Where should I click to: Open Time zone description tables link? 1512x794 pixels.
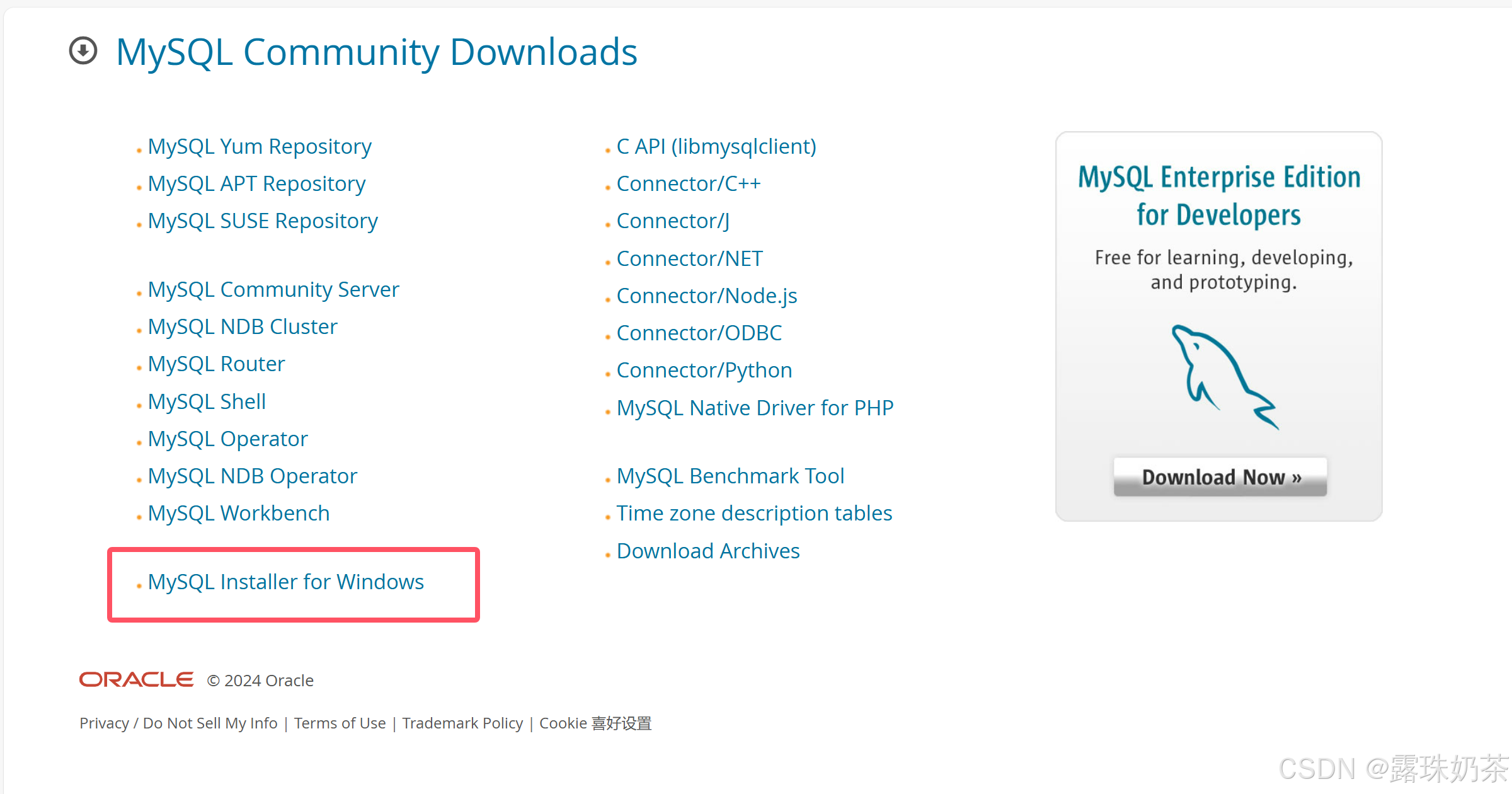pos(753,514)
